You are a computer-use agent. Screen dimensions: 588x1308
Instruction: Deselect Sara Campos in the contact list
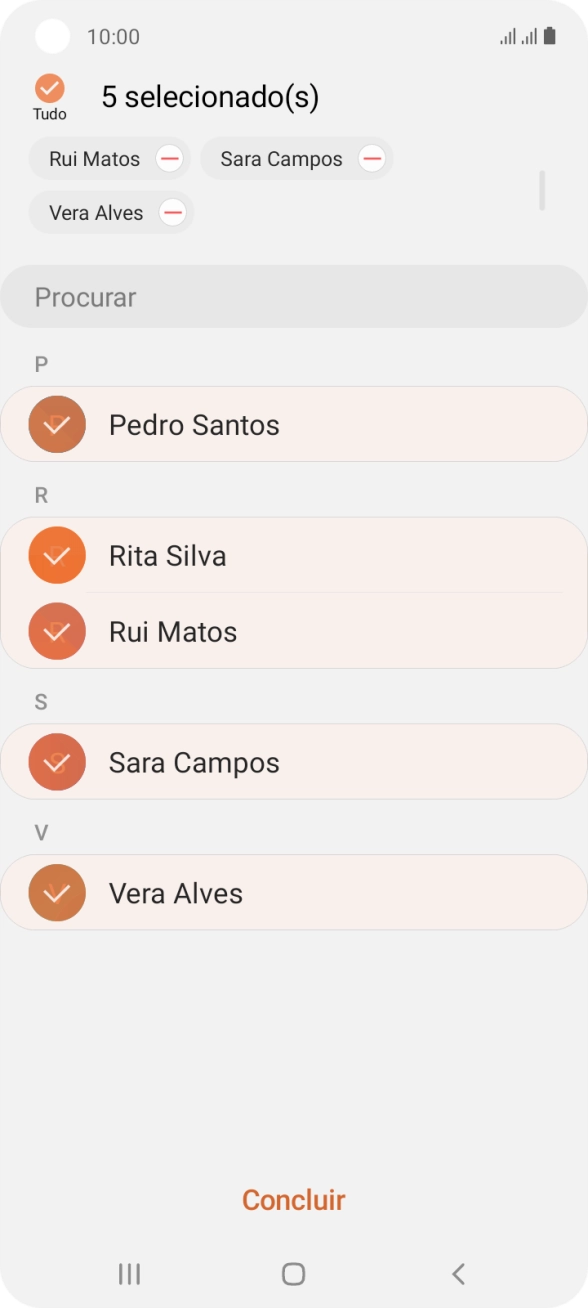pos(57,762)
